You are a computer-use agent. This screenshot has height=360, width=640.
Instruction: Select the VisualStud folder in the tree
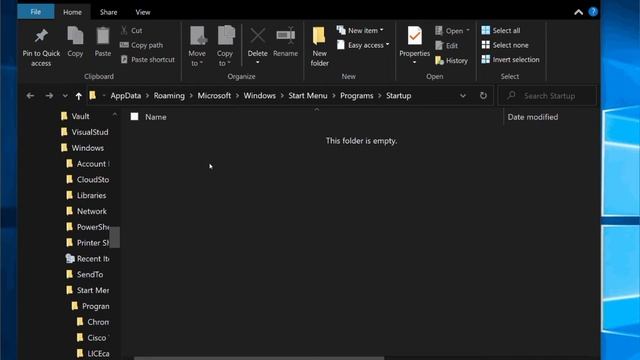coord(84,132)
